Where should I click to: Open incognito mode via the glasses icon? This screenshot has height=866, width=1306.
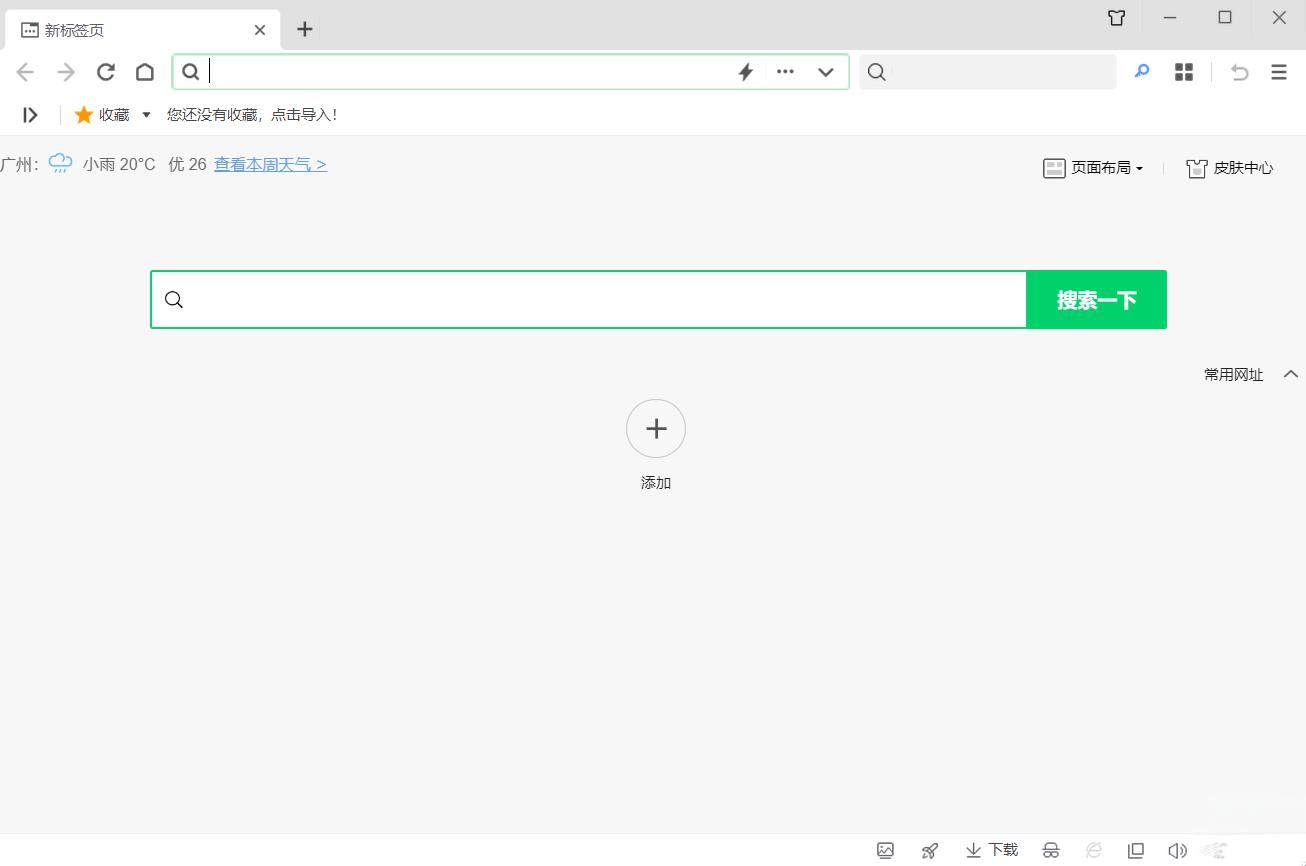tap(1050, 850)
